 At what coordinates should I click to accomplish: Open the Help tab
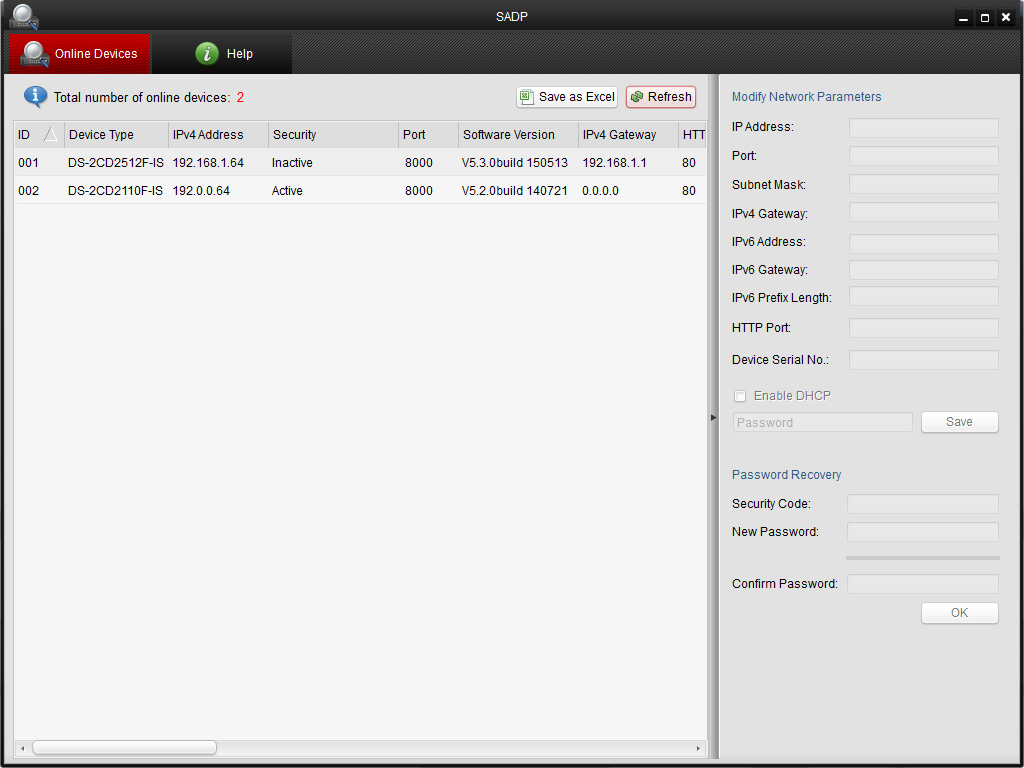tap(224, 54)
